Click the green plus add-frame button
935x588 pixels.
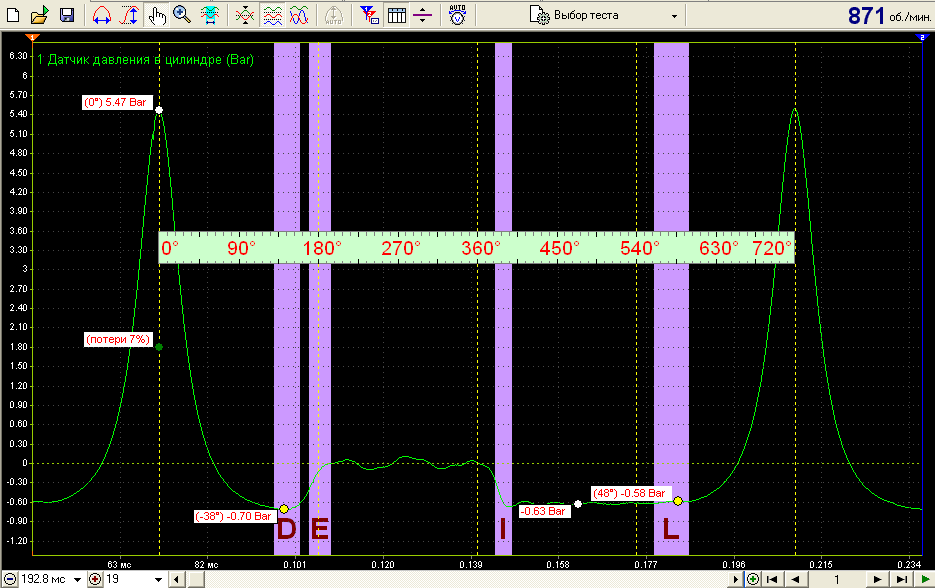point(753,579)
